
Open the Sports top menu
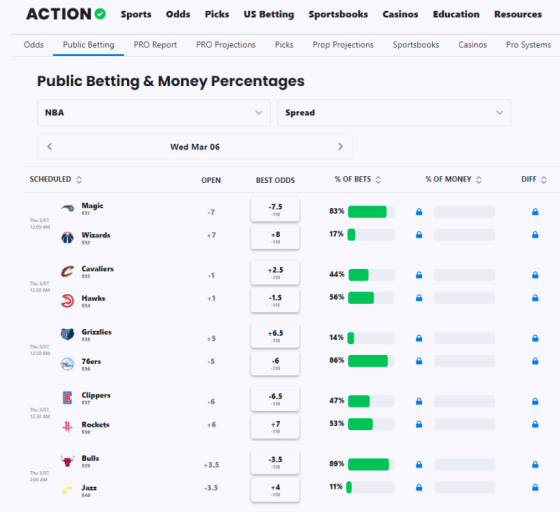click(136, 14)
